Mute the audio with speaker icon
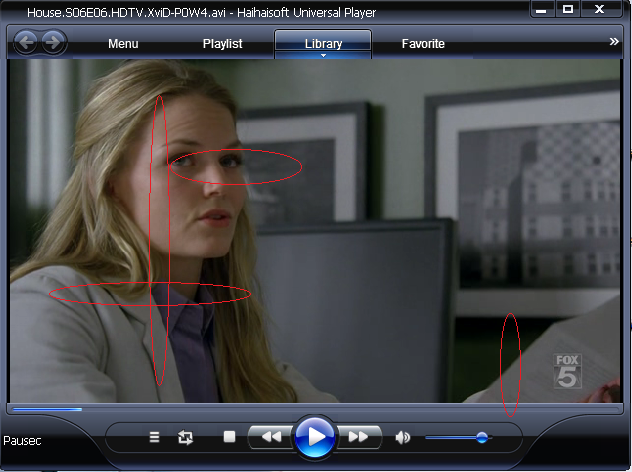This screenshot has width=632, height=472. 403,437
